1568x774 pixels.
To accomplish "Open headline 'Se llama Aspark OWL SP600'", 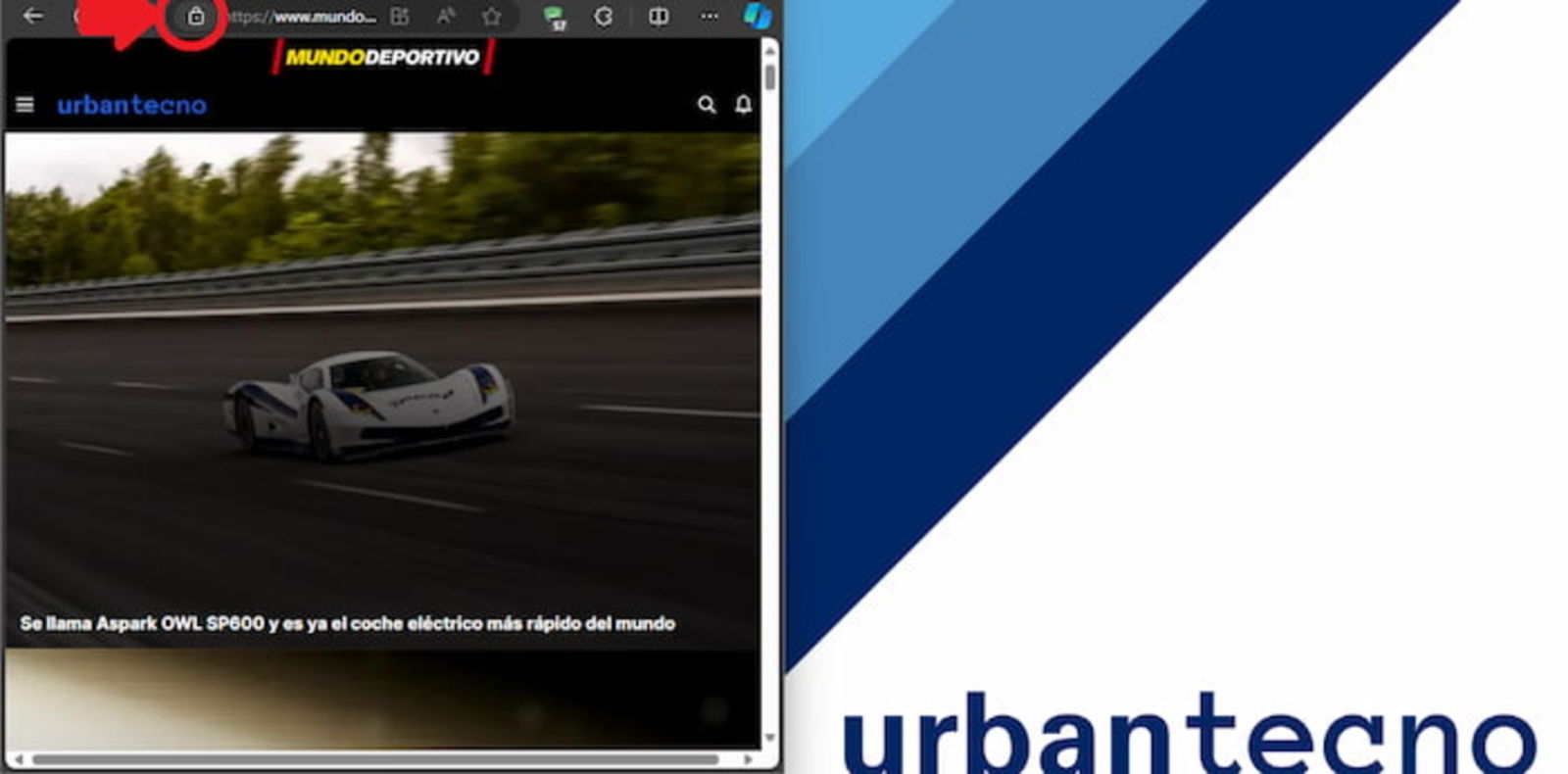I will click(347, 623).
